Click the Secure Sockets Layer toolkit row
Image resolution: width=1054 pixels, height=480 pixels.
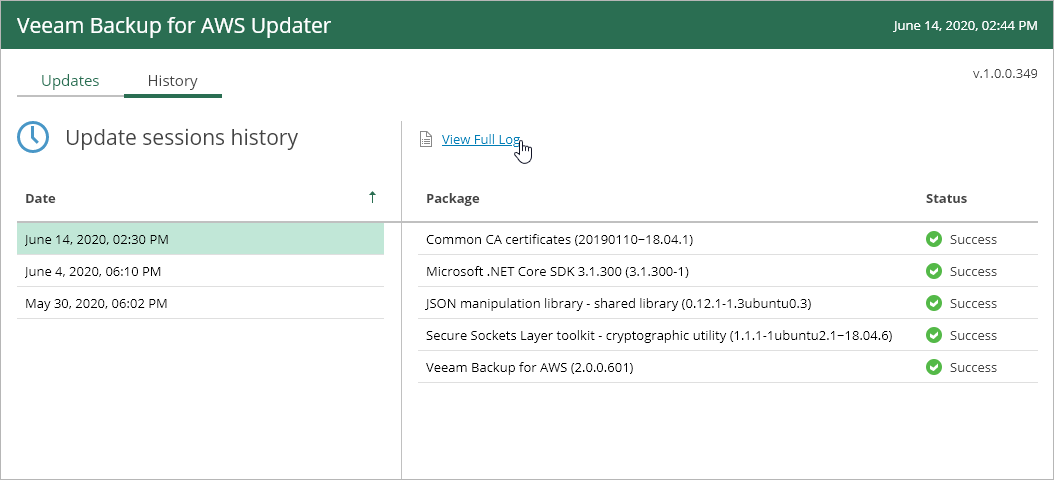coord(728,335)
